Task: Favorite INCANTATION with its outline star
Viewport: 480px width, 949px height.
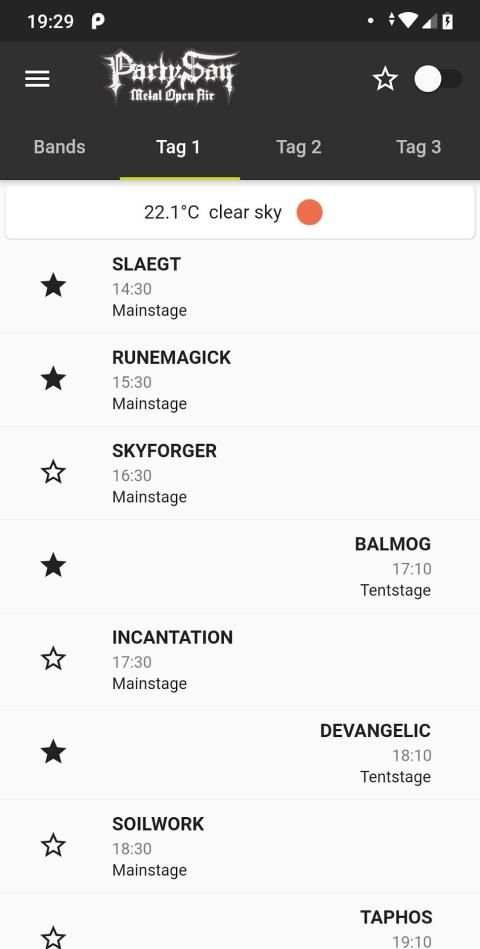Action: click(53, 658)
